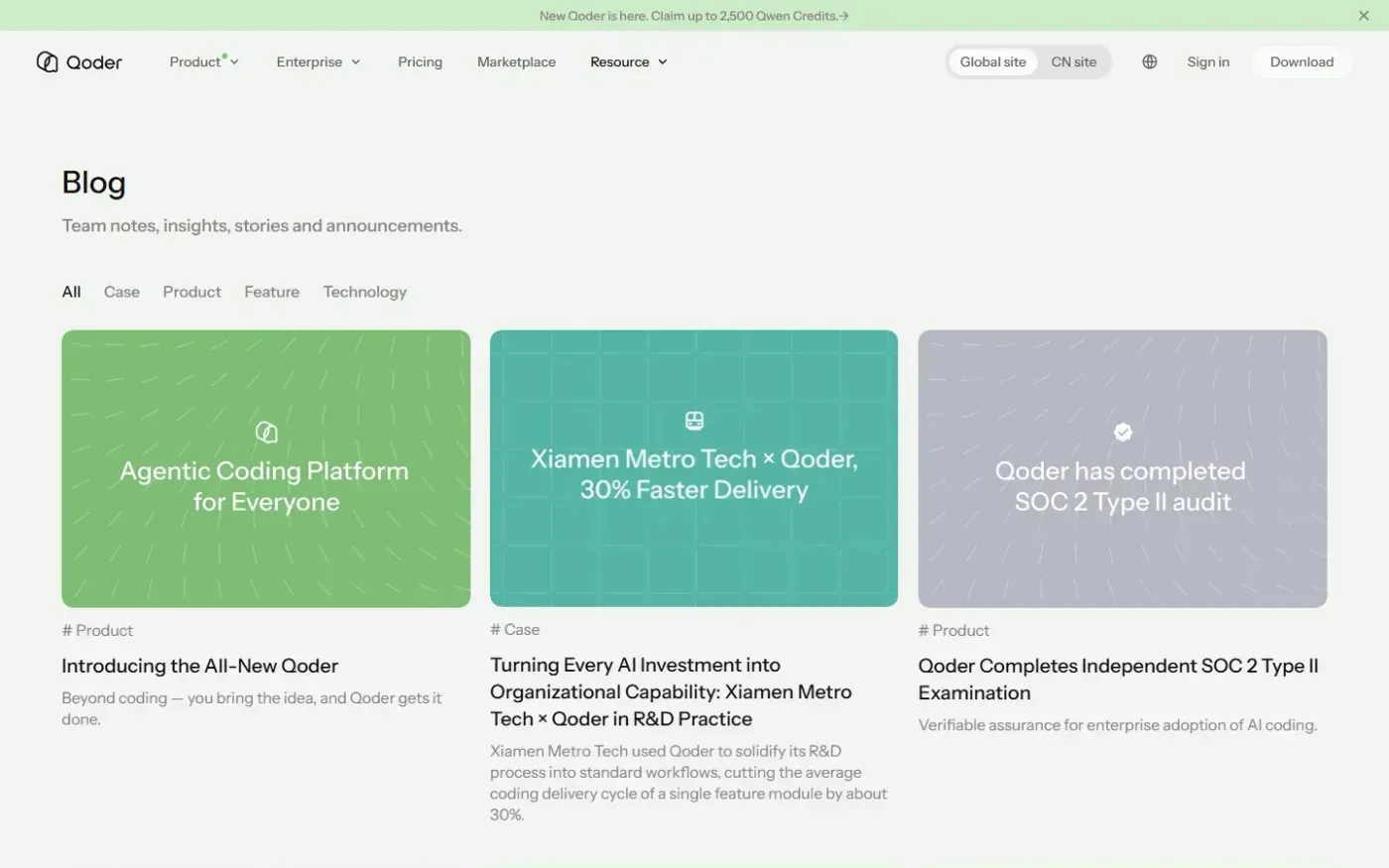1389x868 pixels.
Task: Open the Xiamen Metro Tech article title
Action: (671, 691)
